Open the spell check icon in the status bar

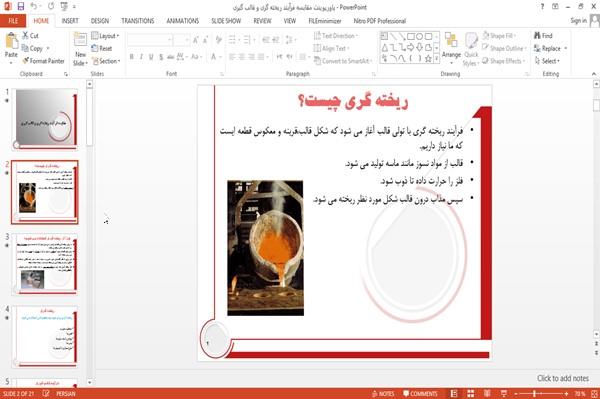[46, 393]
